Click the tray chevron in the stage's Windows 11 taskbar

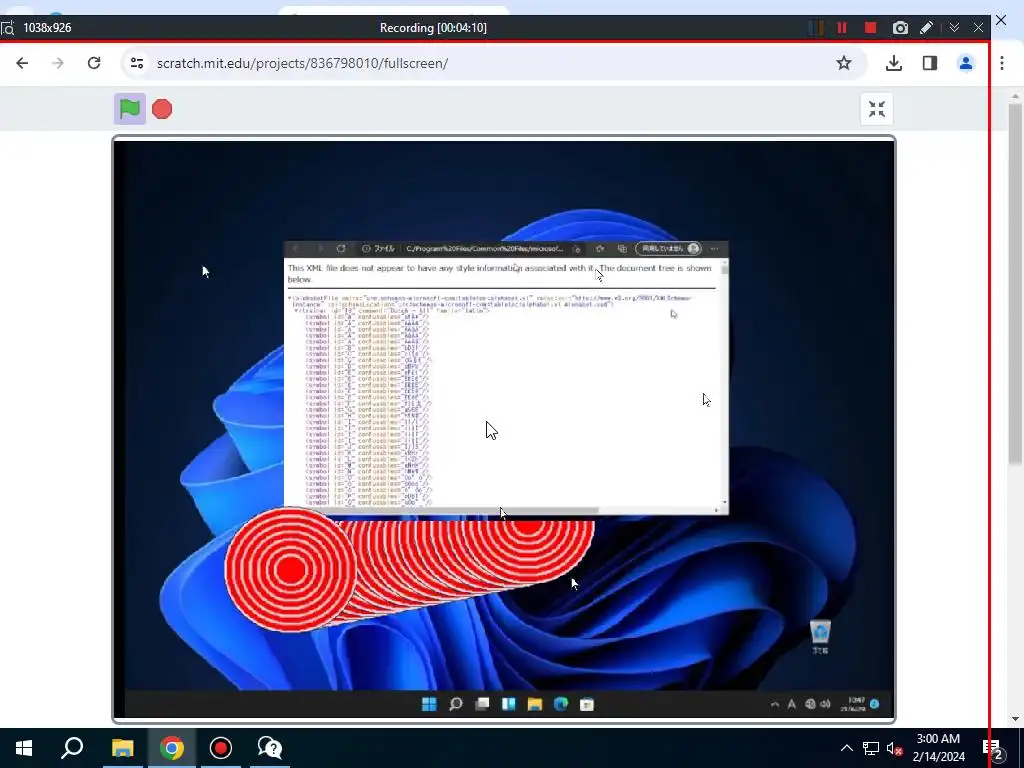[x=775, y=705]
